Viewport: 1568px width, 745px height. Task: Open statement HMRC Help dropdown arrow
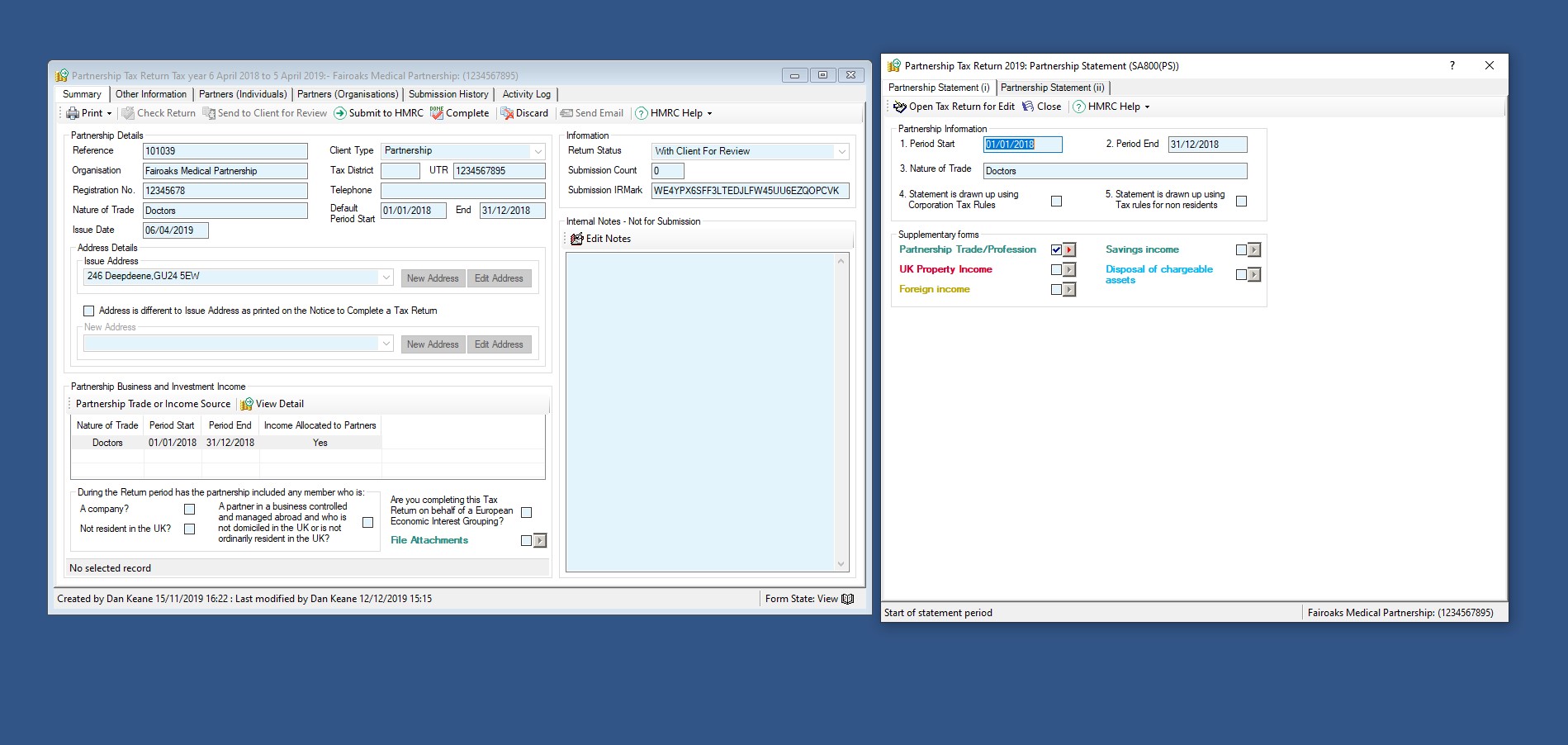click(x=1147, y=107)
